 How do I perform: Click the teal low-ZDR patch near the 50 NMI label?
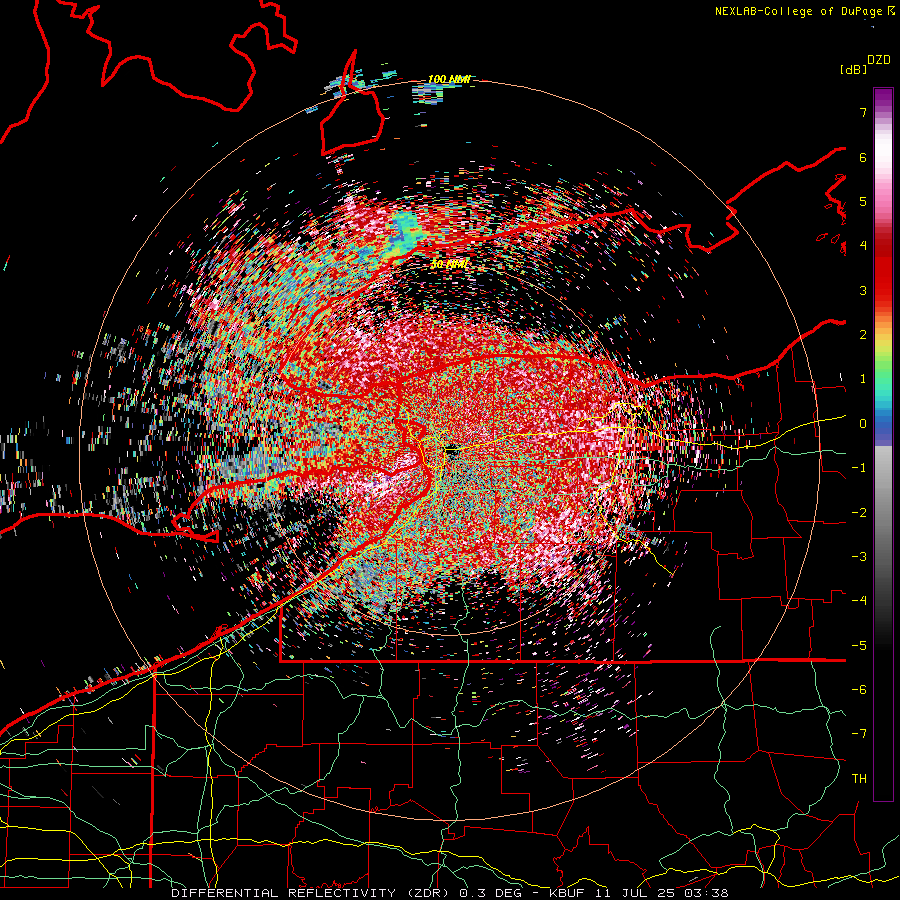(x=405, y=232)
